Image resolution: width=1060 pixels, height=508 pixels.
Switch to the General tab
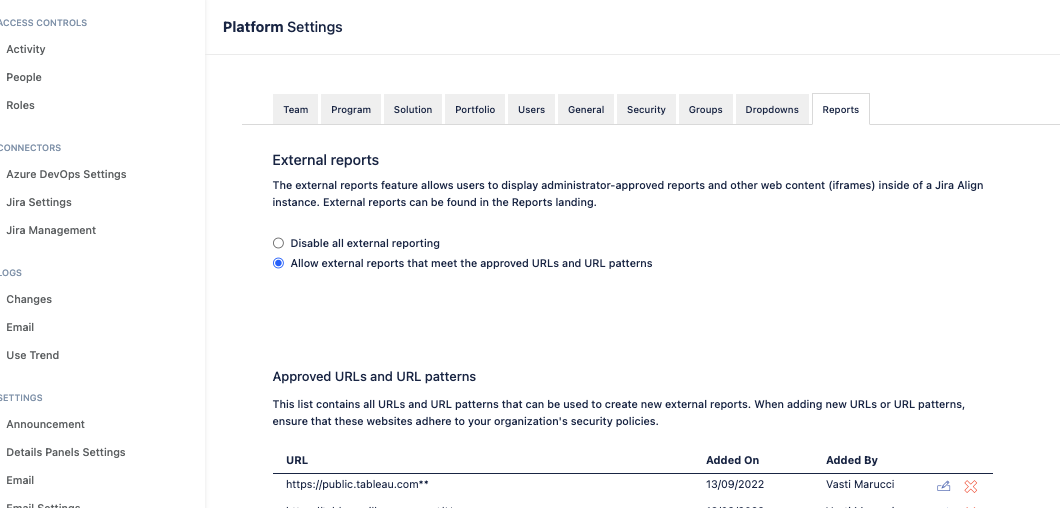(586, 110)
